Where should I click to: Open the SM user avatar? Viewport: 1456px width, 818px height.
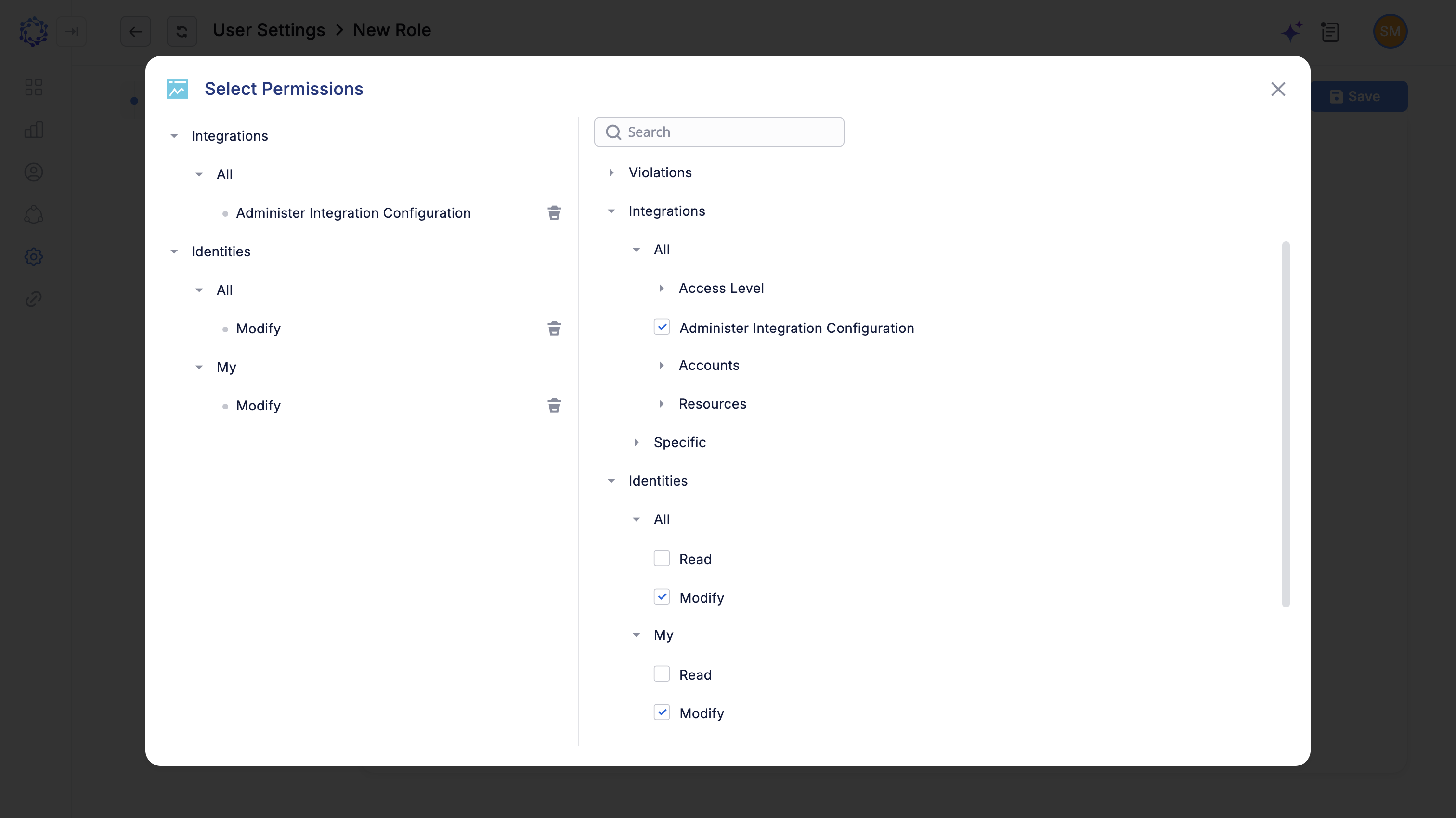(1391, 32)
